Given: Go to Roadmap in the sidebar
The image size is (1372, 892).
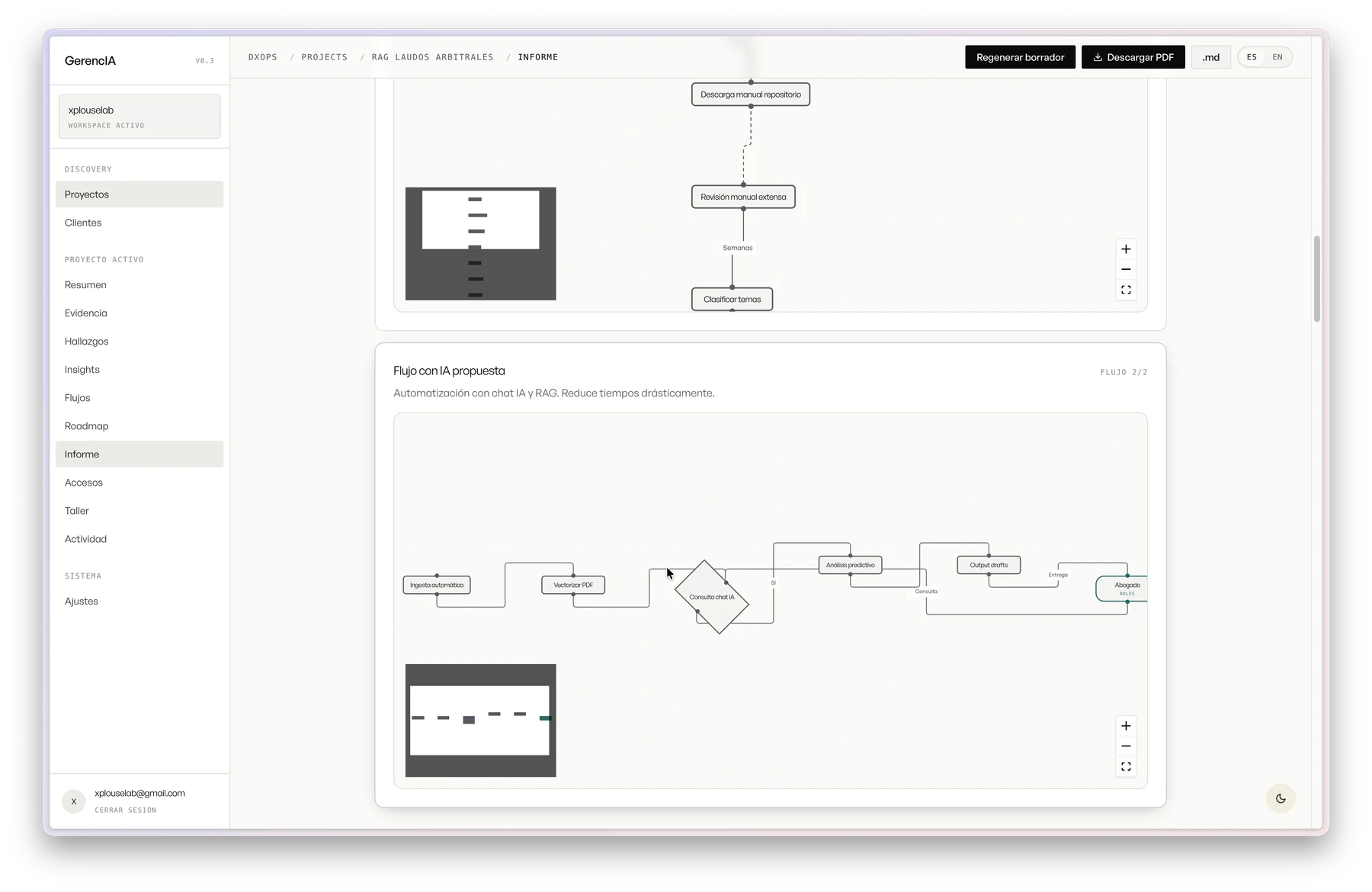Looking at the screenshot, I should pos(139,426).
